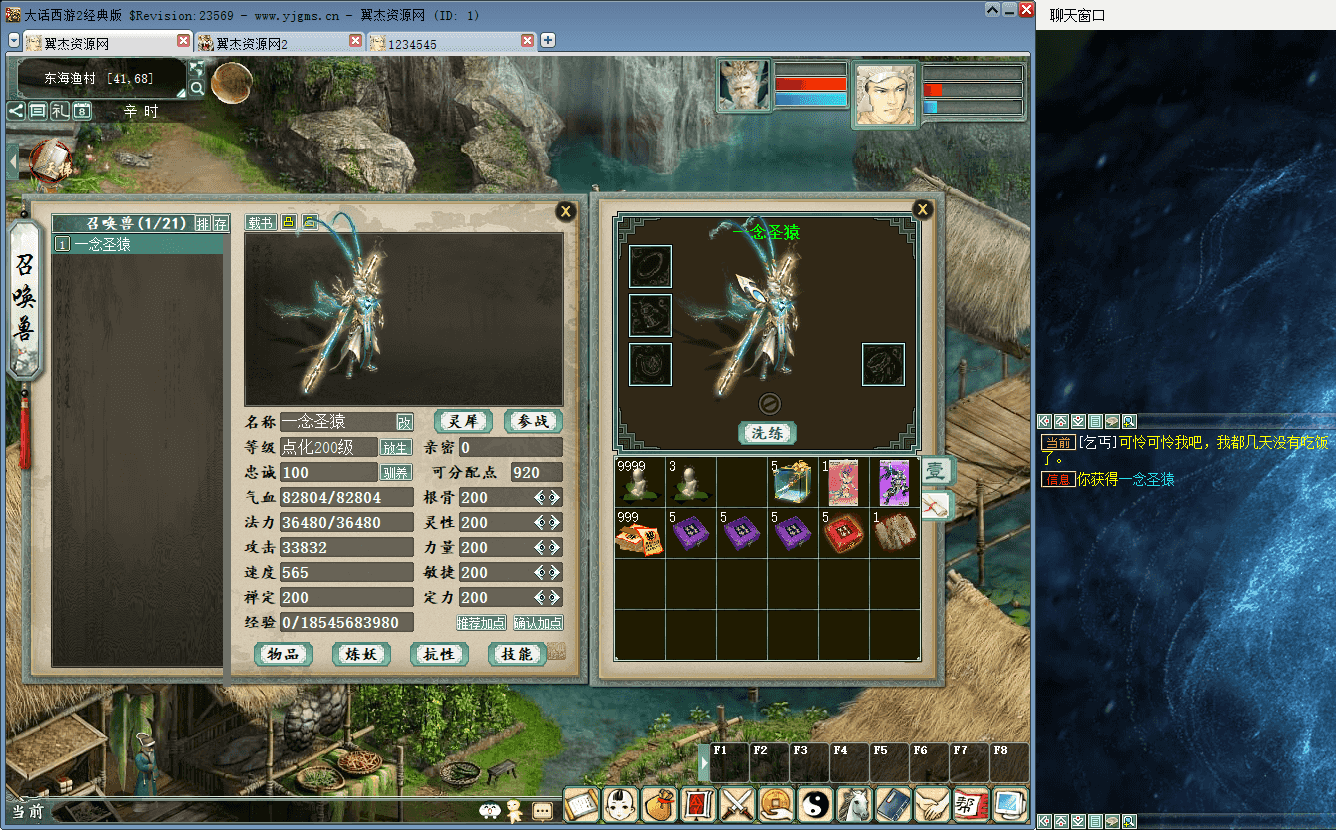Click the 灵性 attribute stepper arrows
Viewport: 1336px width, 830px height.
coord(548,522)
